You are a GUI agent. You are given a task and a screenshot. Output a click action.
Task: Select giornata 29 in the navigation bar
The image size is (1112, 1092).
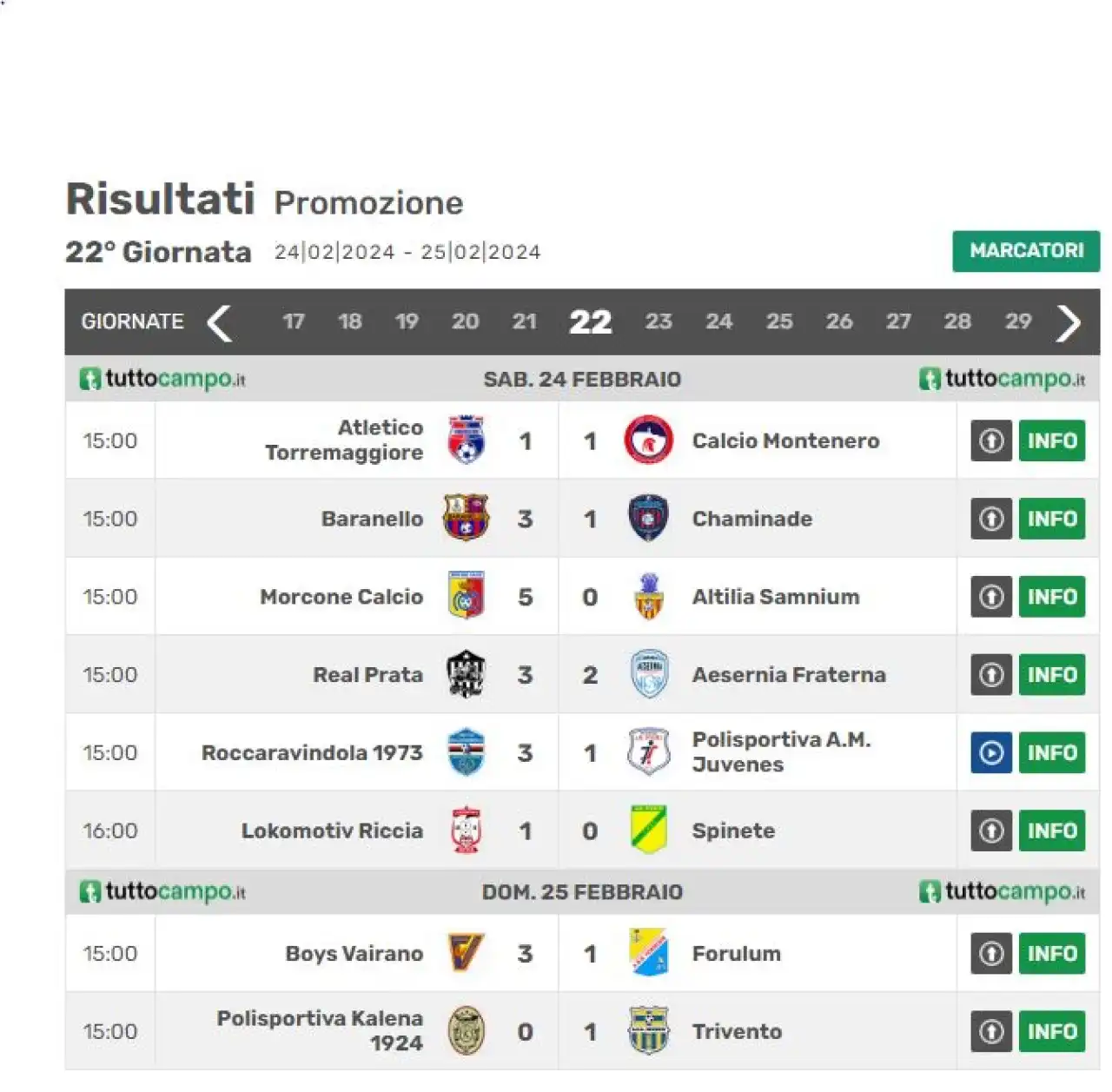pyautogui.click(x=1018, y=321)
